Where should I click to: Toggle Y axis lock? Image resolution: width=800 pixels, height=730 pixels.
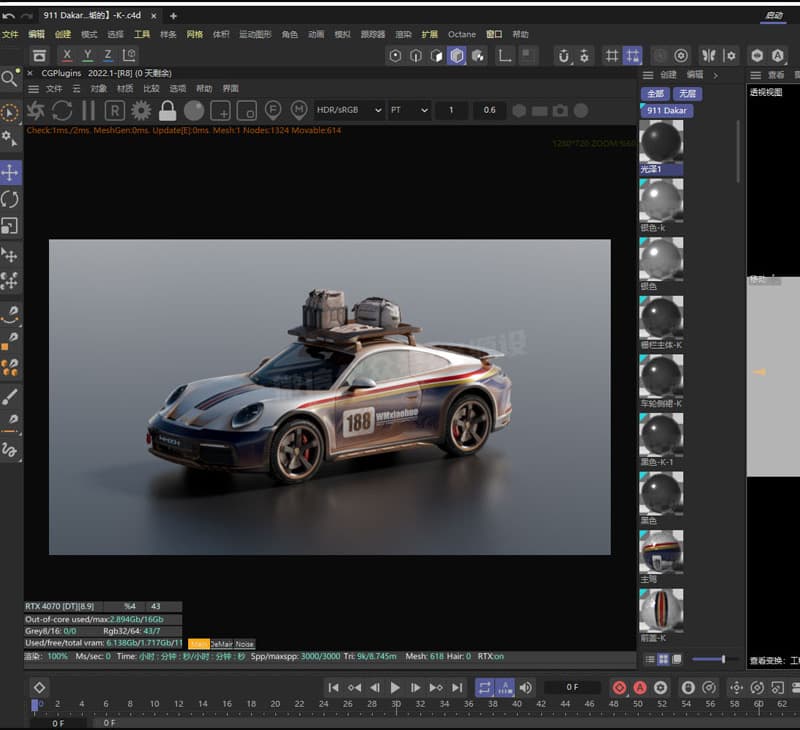click(x=87, y=55)
